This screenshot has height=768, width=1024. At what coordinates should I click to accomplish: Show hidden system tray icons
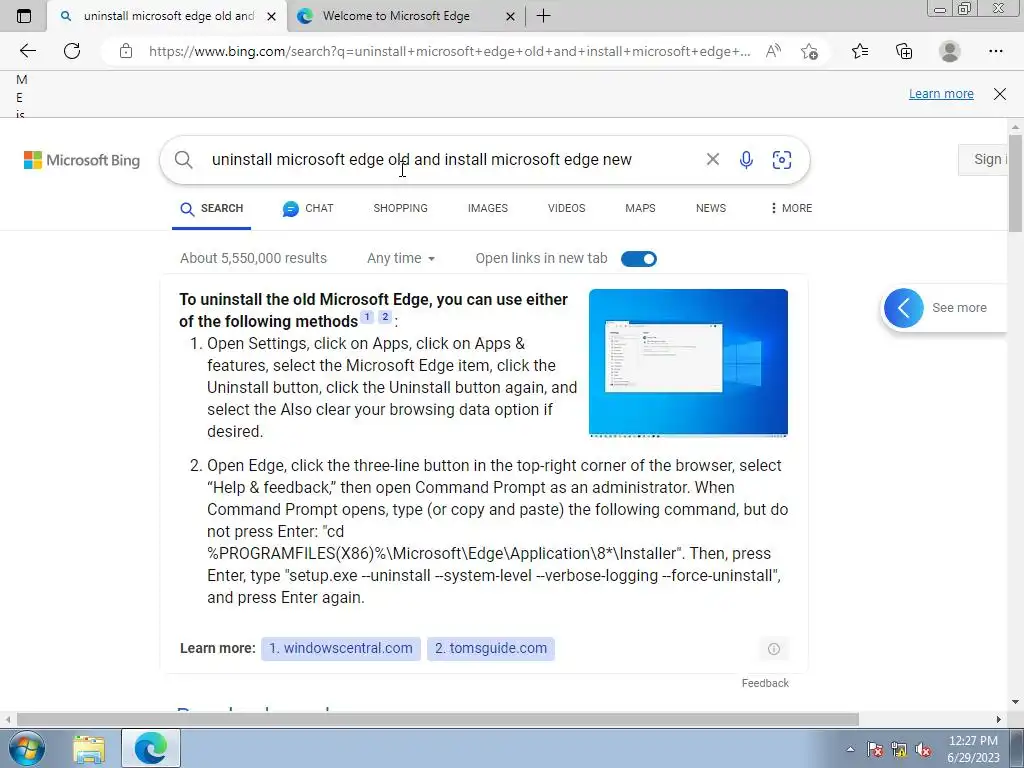click(850, 749)
